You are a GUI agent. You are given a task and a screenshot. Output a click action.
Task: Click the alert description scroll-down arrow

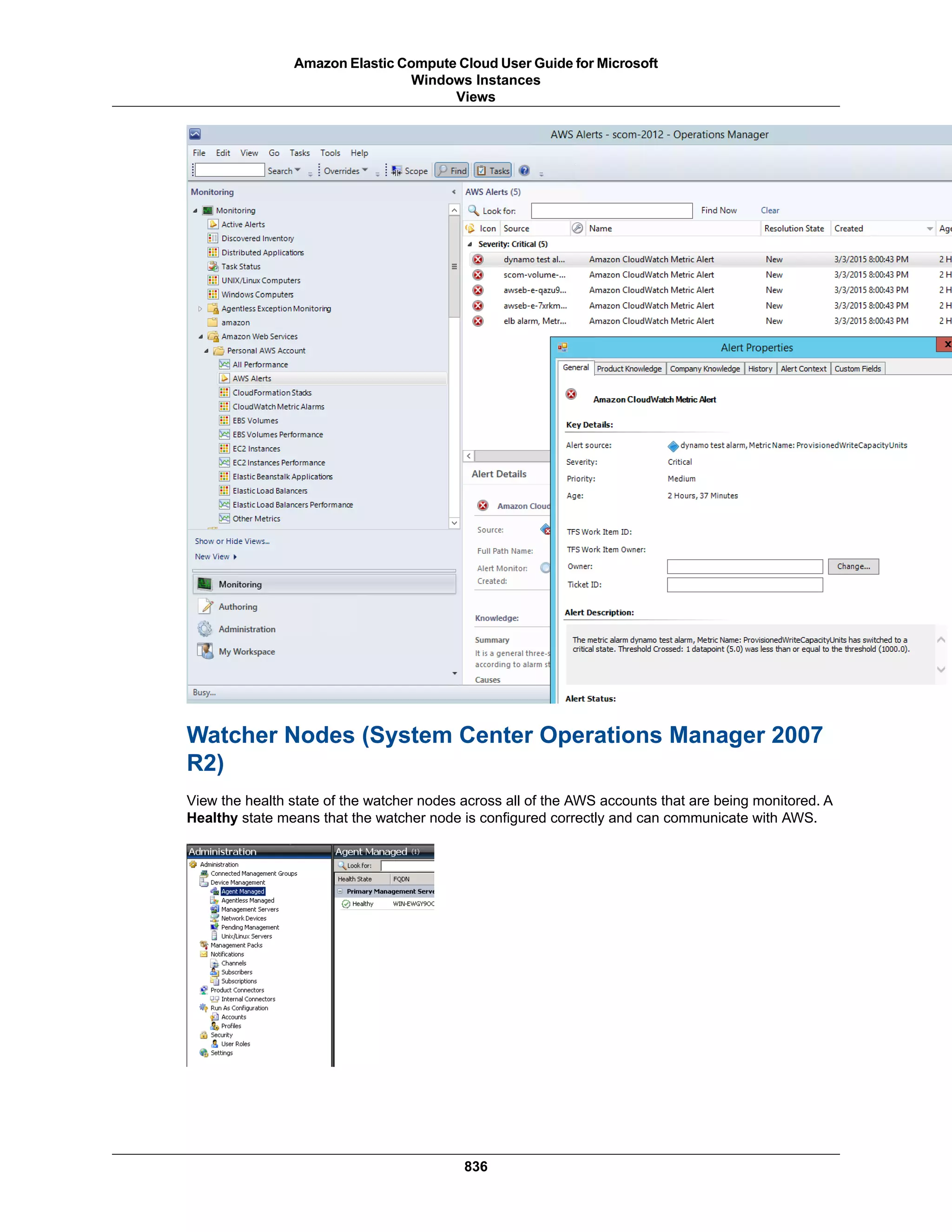(x=941, y=669)
